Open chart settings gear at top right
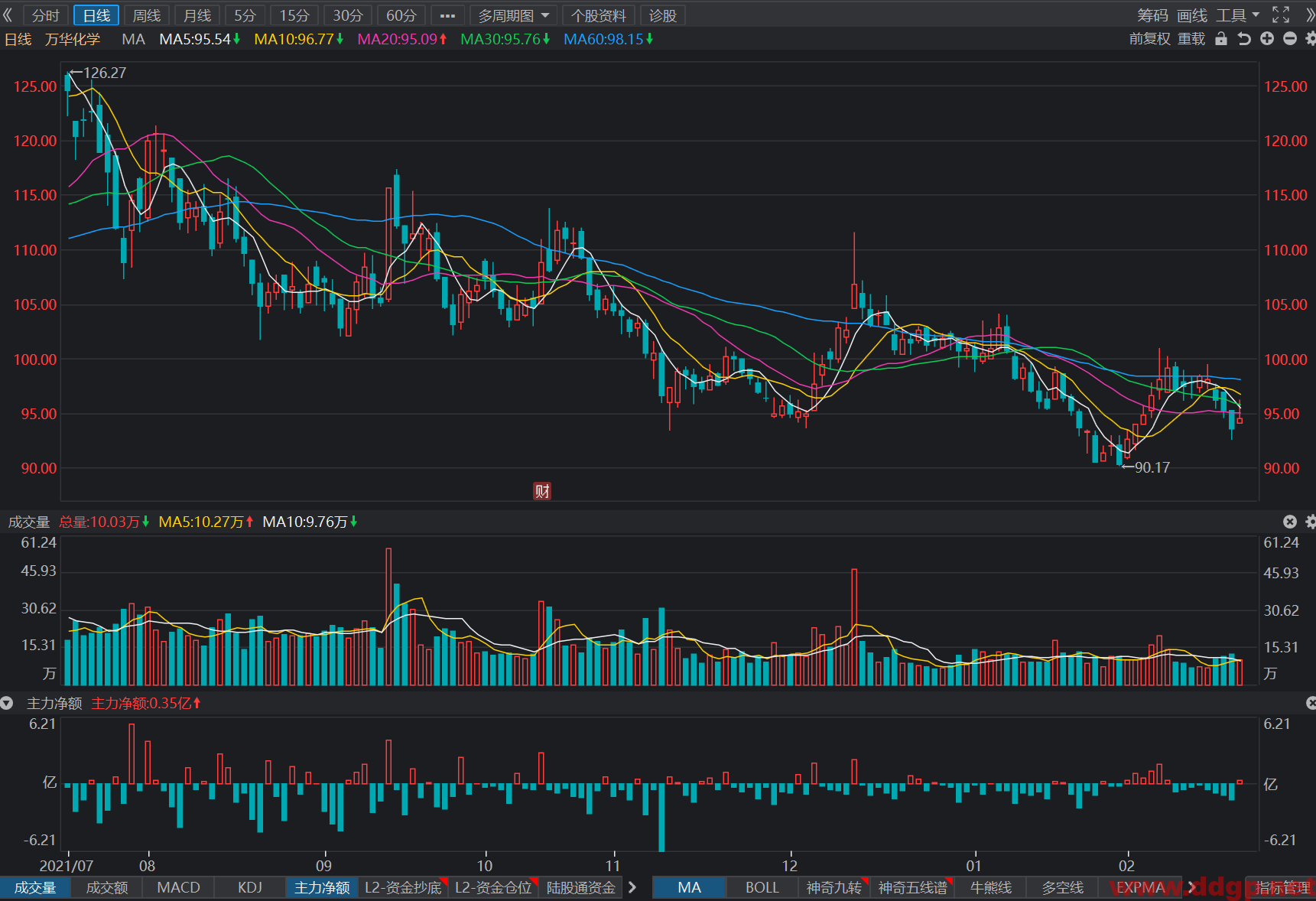 (x=1311, y=39)
